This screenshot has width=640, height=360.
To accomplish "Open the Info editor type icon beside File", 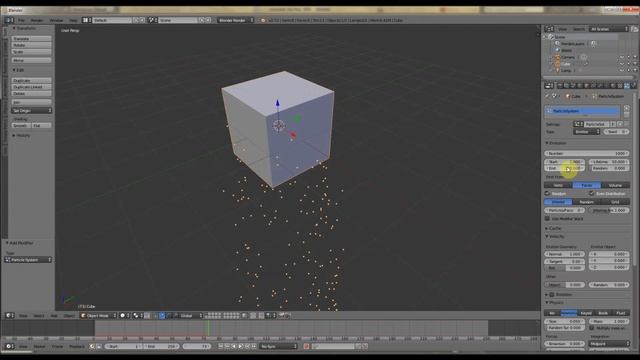I will (x=9, y=20).
